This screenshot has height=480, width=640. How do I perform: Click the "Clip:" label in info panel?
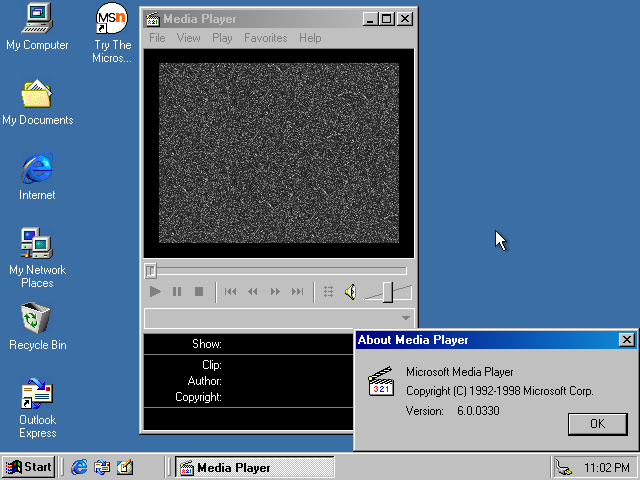tap(212, 364)
